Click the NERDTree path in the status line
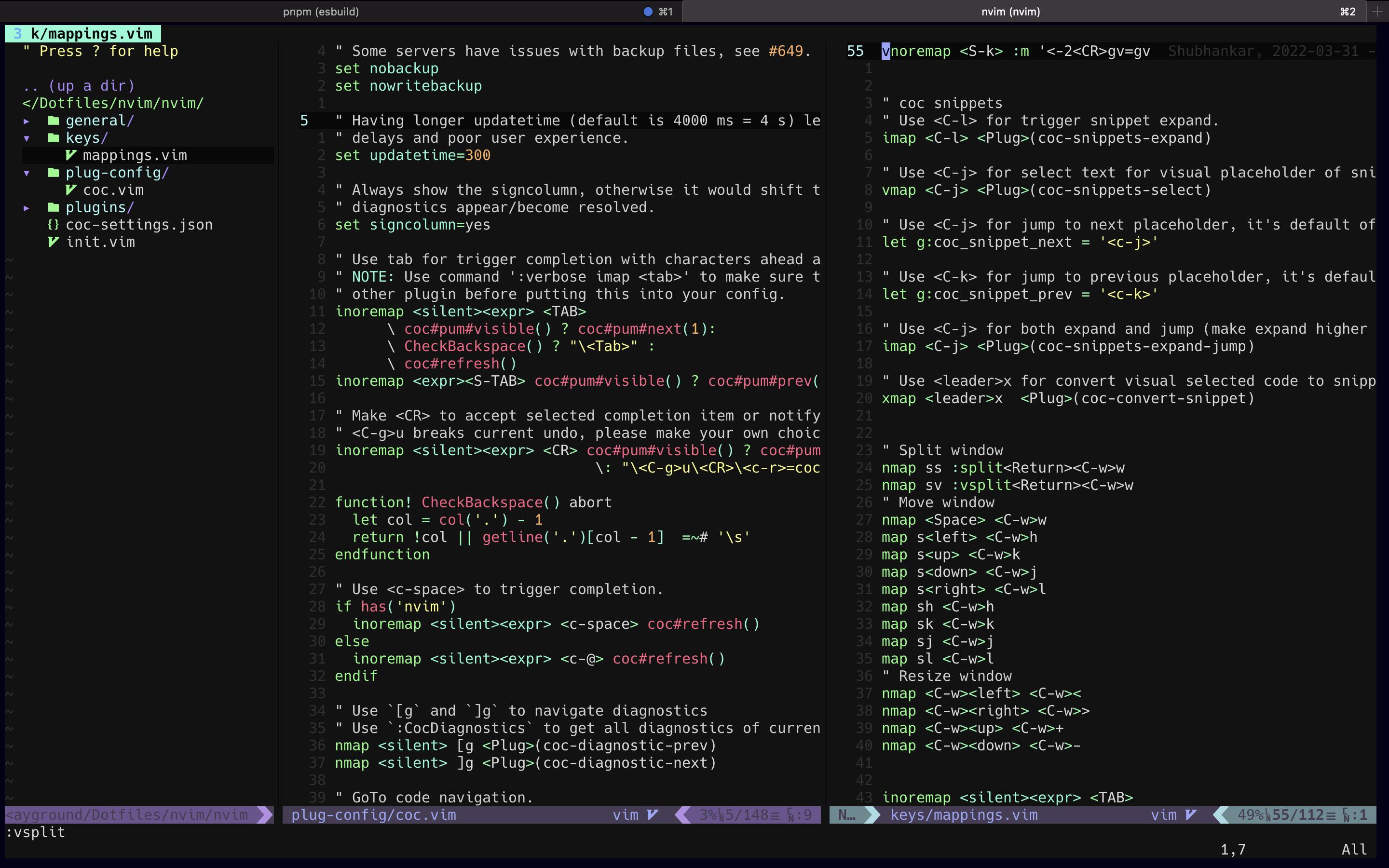Viewport: 1389px width, 868px height. click(126, 814)
